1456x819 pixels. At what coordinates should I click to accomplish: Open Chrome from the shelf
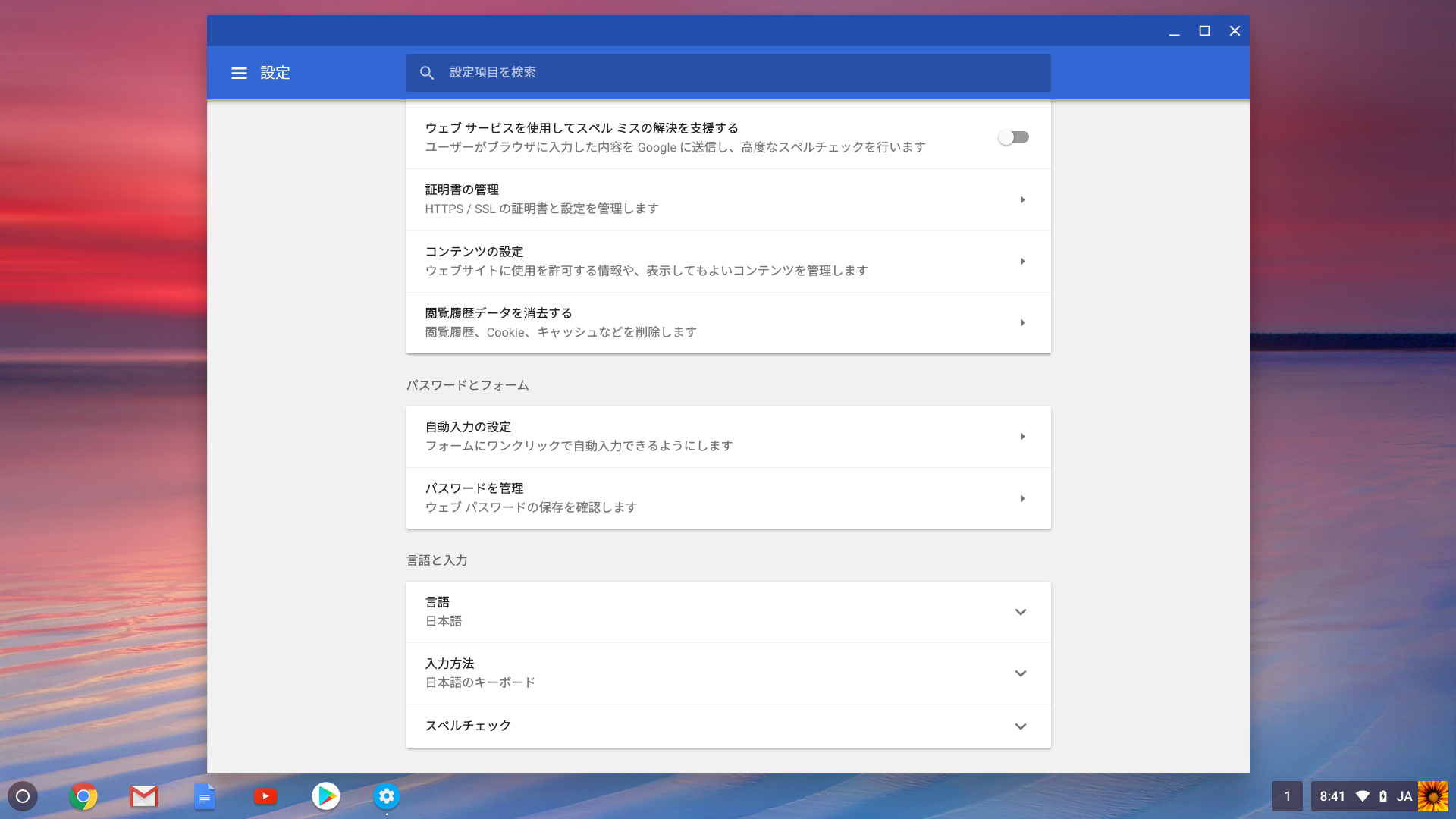[x=83, y=796]
